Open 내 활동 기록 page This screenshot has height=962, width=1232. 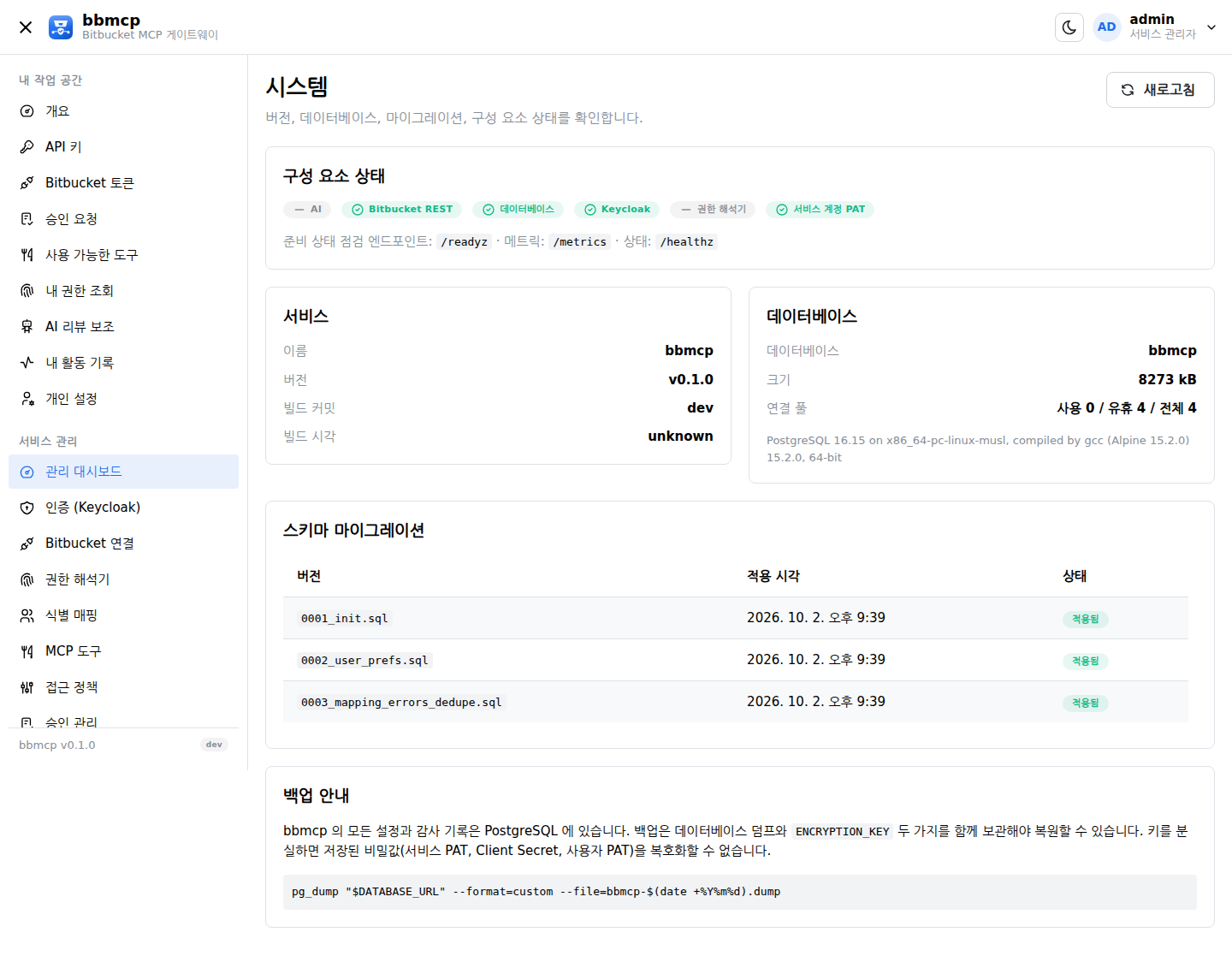[x=123, y=363]
